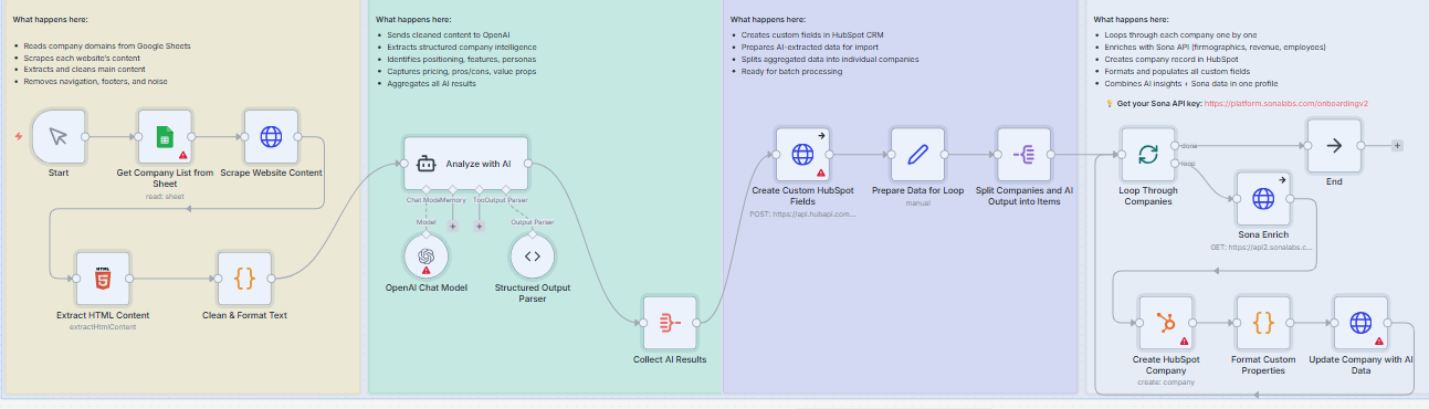The image size is (1429, 409).
Task: Select the Prepare Data for Loop node
Action: 917,154
